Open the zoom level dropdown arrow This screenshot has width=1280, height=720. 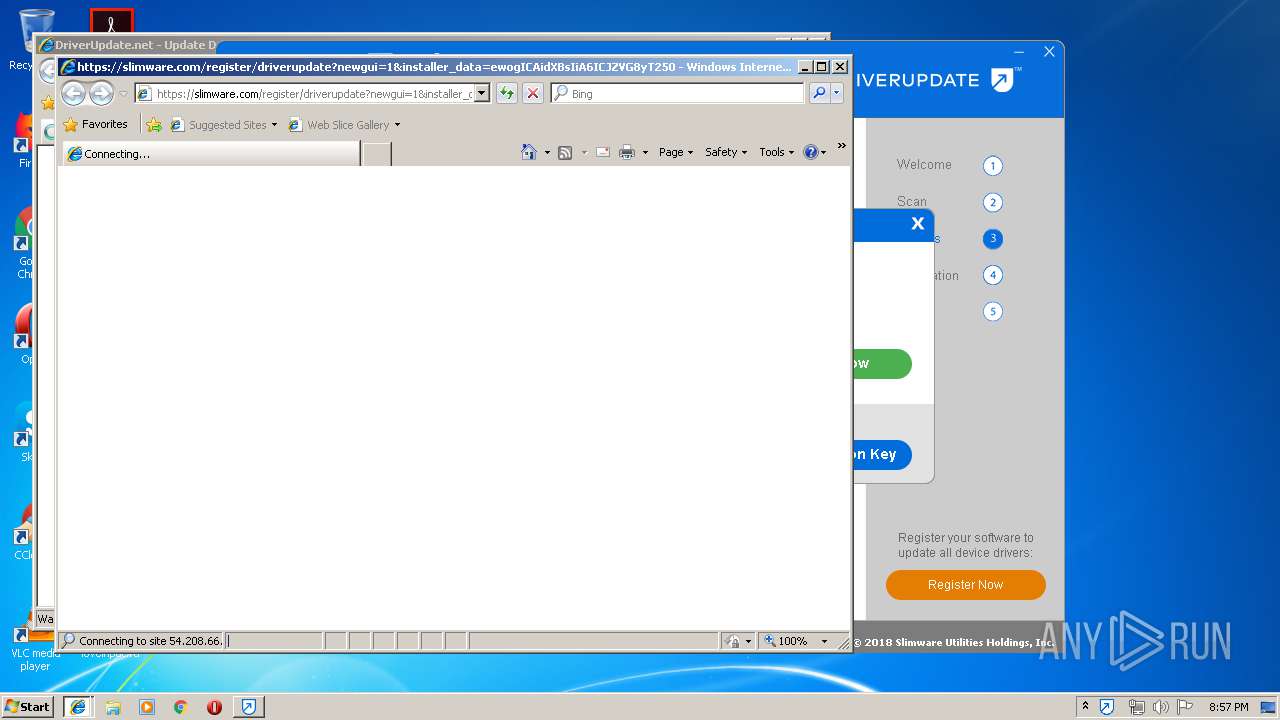click(x=825, y=641)
